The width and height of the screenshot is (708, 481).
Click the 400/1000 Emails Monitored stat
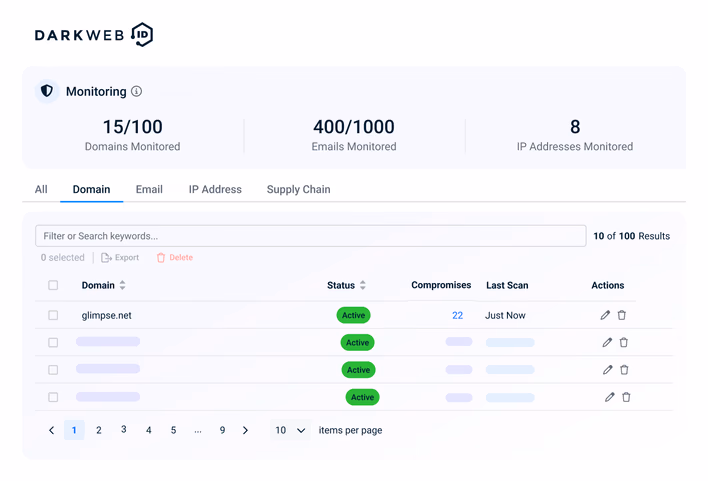(354, 135)
